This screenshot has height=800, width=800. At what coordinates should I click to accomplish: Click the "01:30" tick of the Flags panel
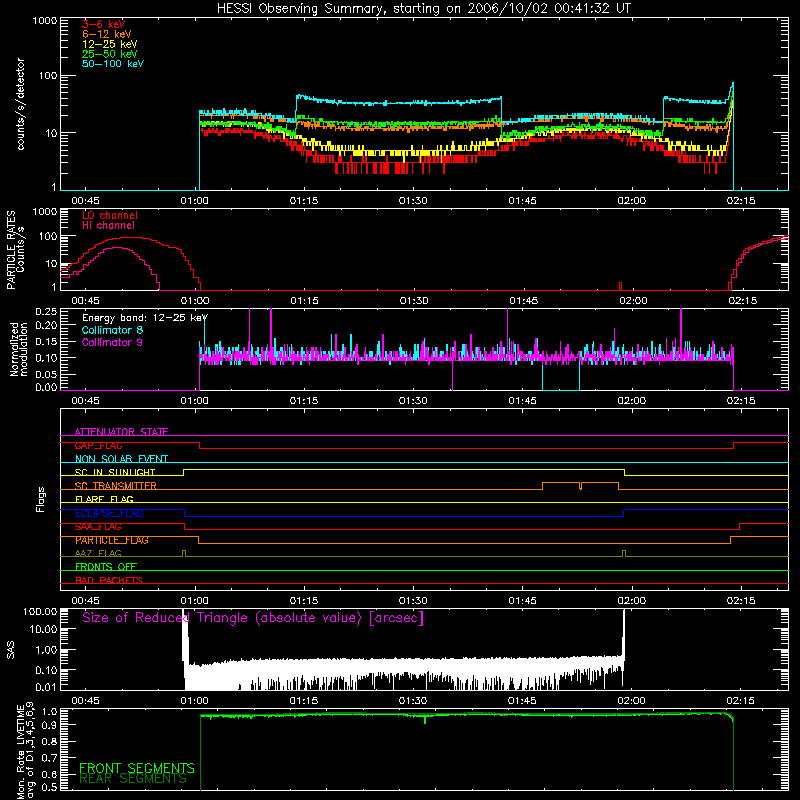[x=413, y=601]
